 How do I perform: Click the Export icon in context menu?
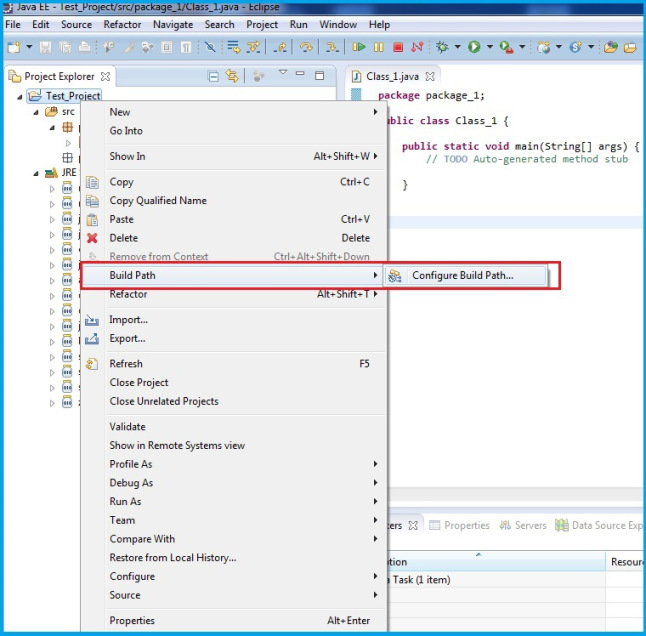coord(91,339)
